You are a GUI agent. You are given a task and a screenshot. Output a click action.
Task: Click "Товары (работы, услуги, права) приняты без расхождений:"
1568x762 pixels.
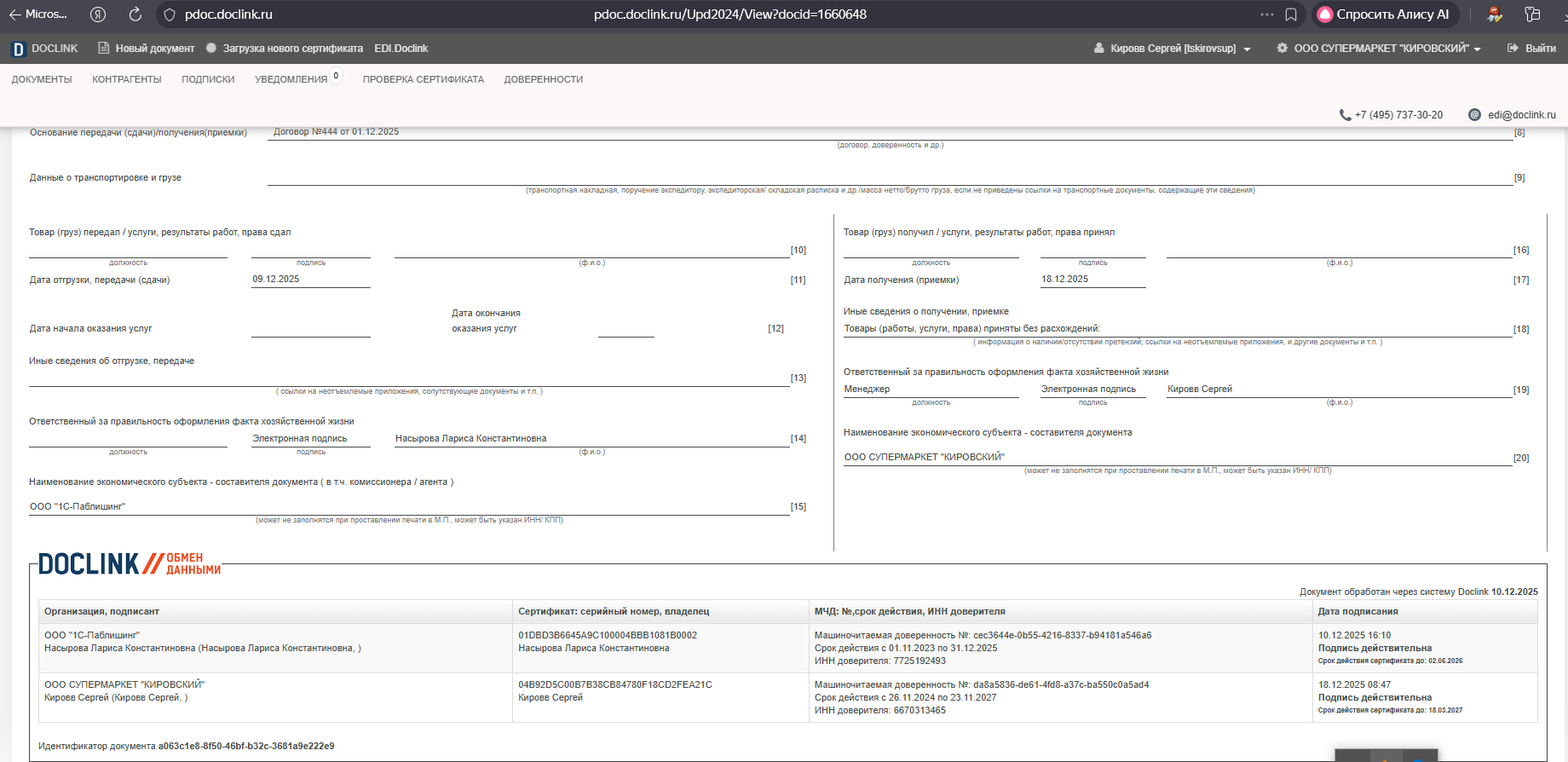[x=972, y=329]
